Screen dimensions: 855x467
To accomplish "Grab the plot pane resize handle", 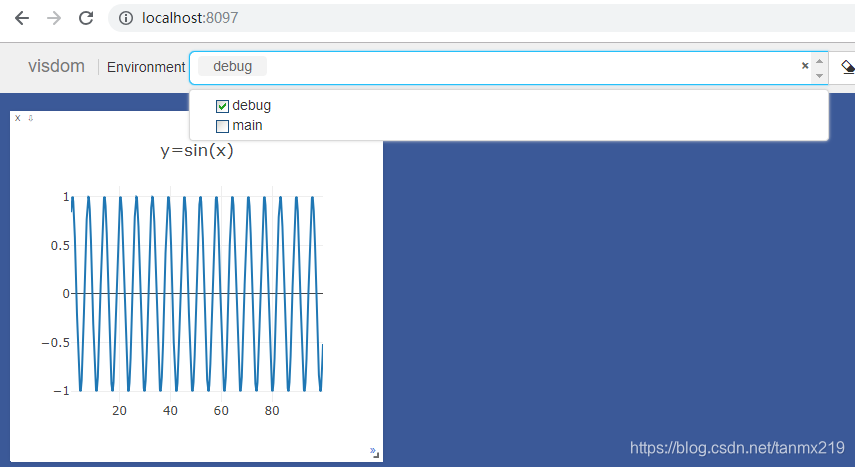I will click(x=375, y=452).
